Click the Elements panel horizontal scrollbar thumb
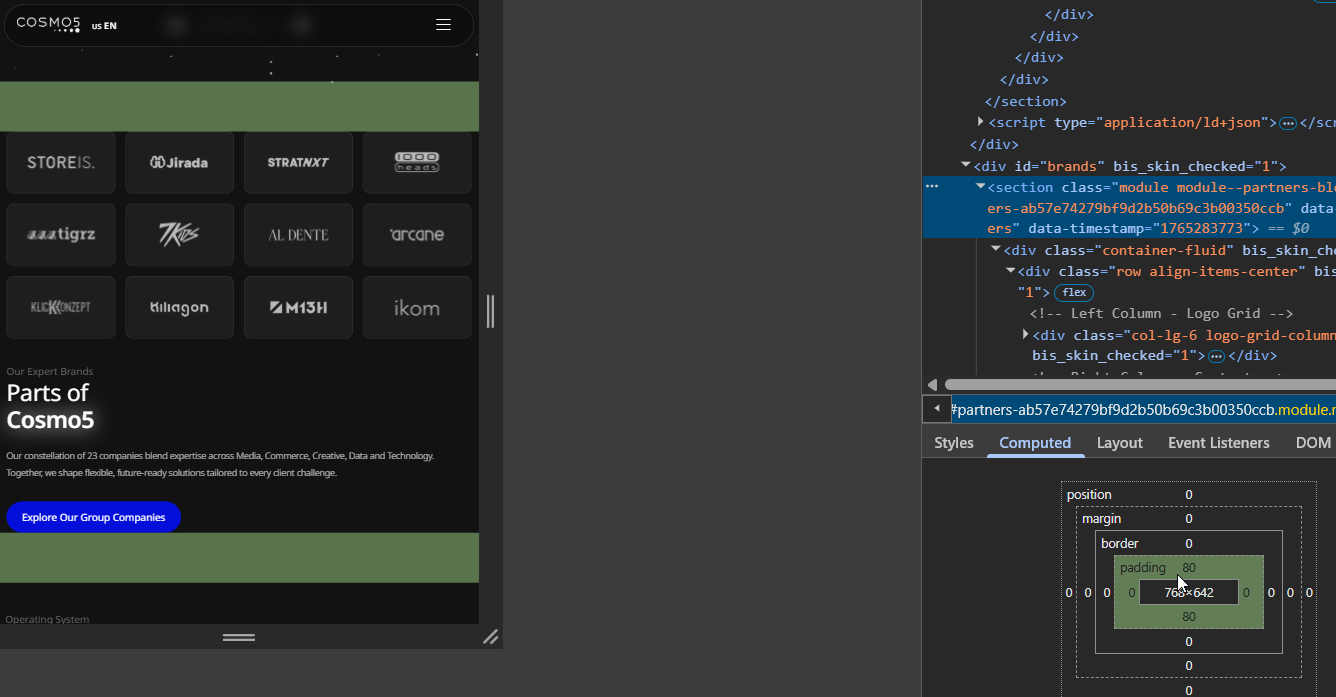The height and width of the screenshot is (697, 1336). (x=1140, y=384)
